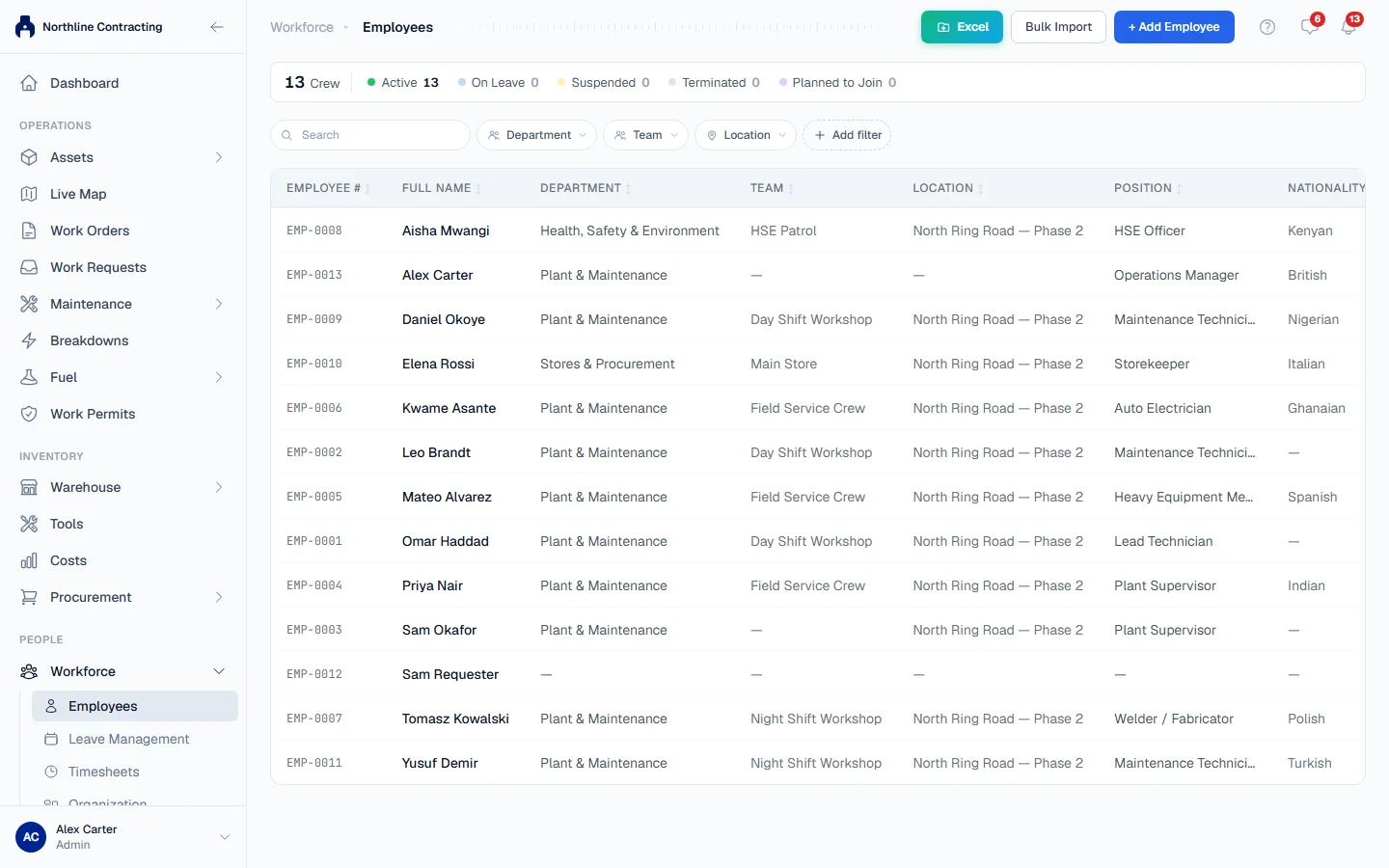Screen dimensions: 1389x868
Task: Open the Team filter dropdown
Action: point(645,135)
